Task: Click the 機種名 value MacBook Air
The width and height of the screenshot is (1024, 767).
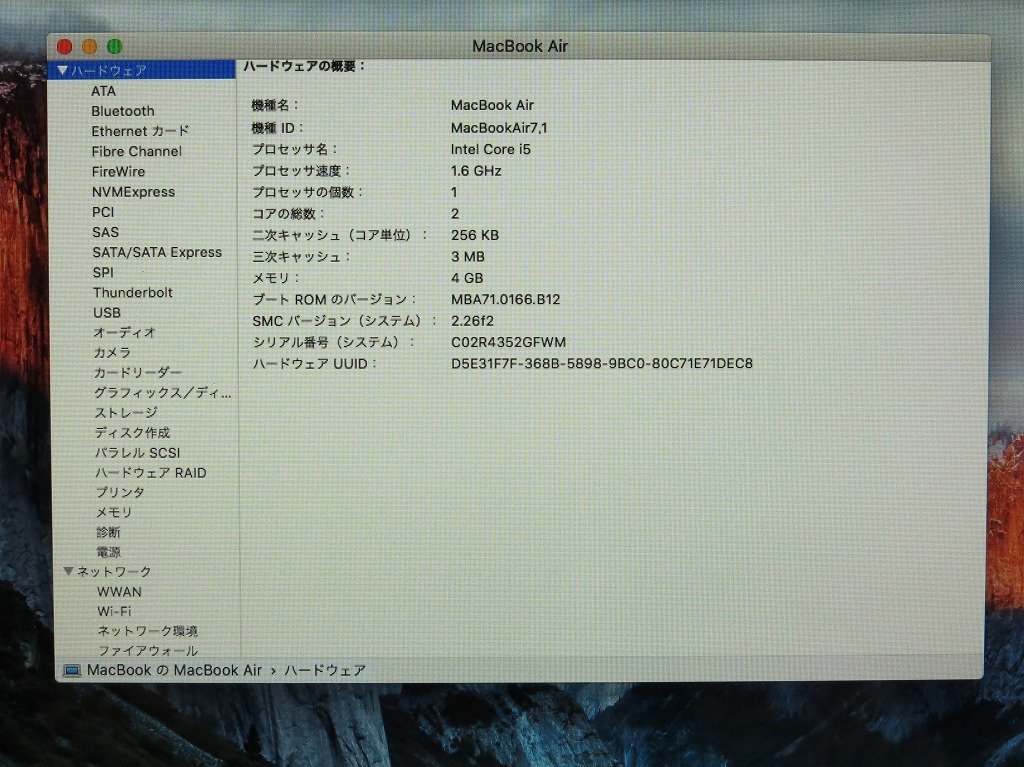Action: [x=492, y=105]
